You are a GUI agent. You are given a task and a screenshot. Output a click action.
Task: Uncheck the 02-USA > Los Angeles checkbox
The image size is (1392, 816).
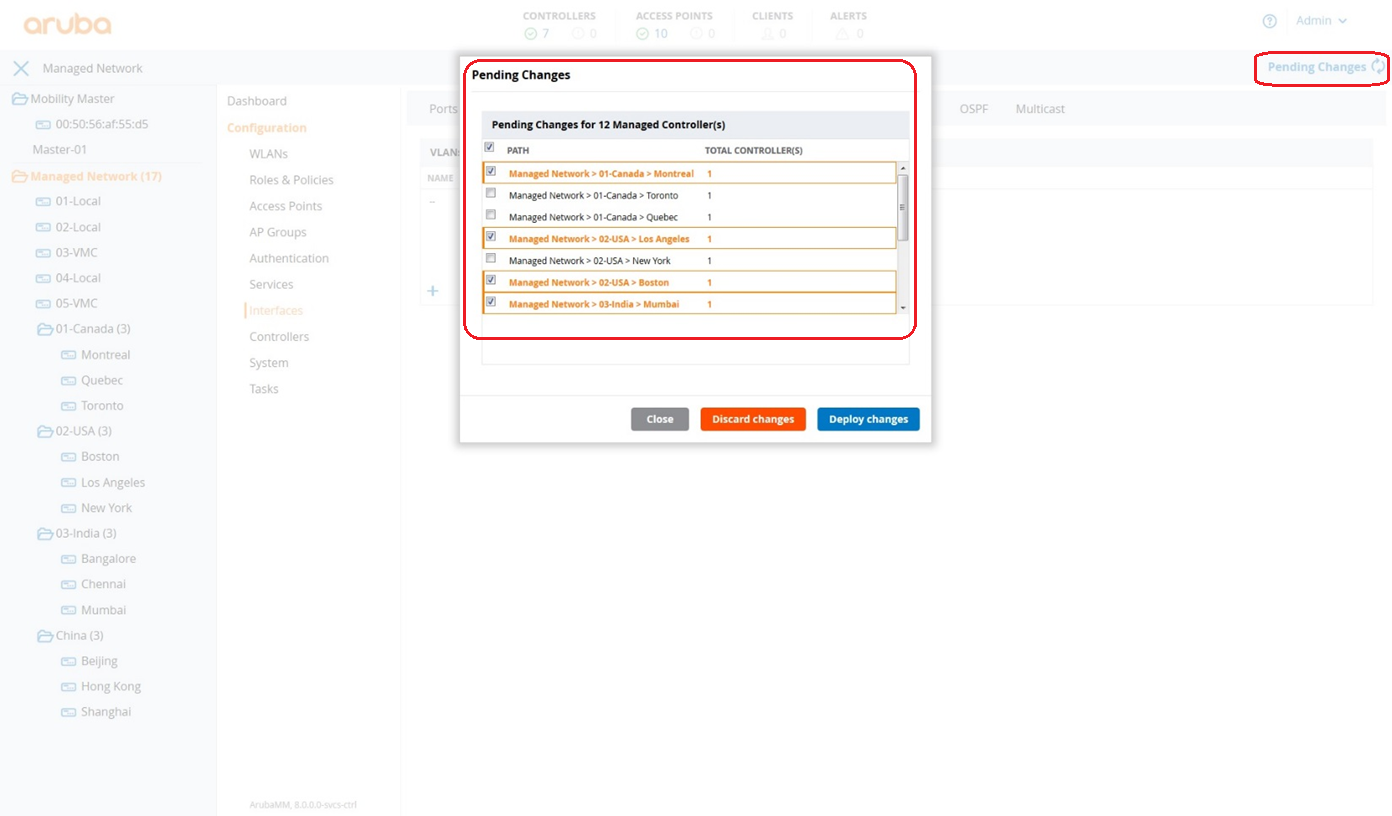[x=490, y=236]
